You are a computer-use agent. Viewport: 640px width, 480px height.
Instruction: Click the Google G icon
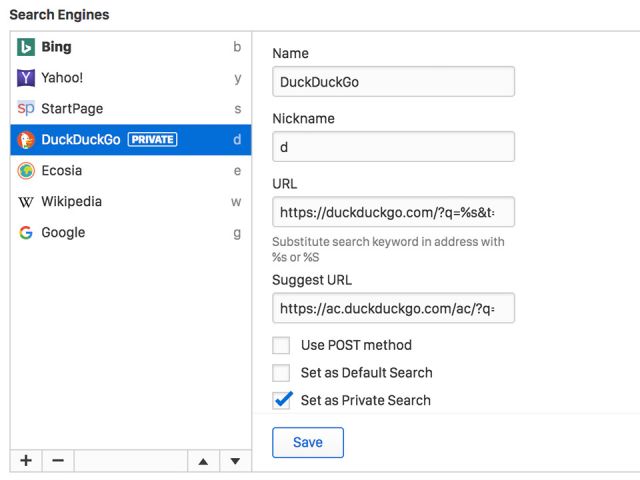tap(26, 233)
